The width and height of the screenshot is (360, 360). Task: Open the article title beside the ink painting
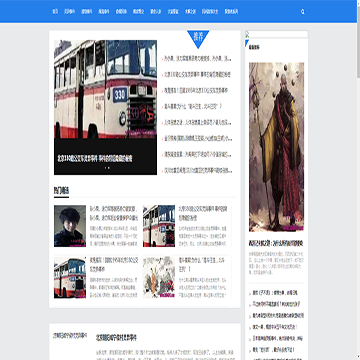(x=201, y=265)
